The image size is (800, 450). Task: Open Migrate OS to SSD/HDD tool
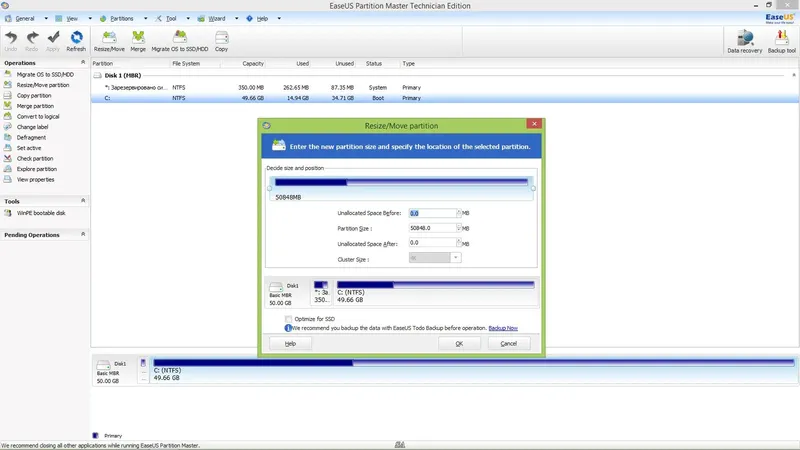click(180, 41)
